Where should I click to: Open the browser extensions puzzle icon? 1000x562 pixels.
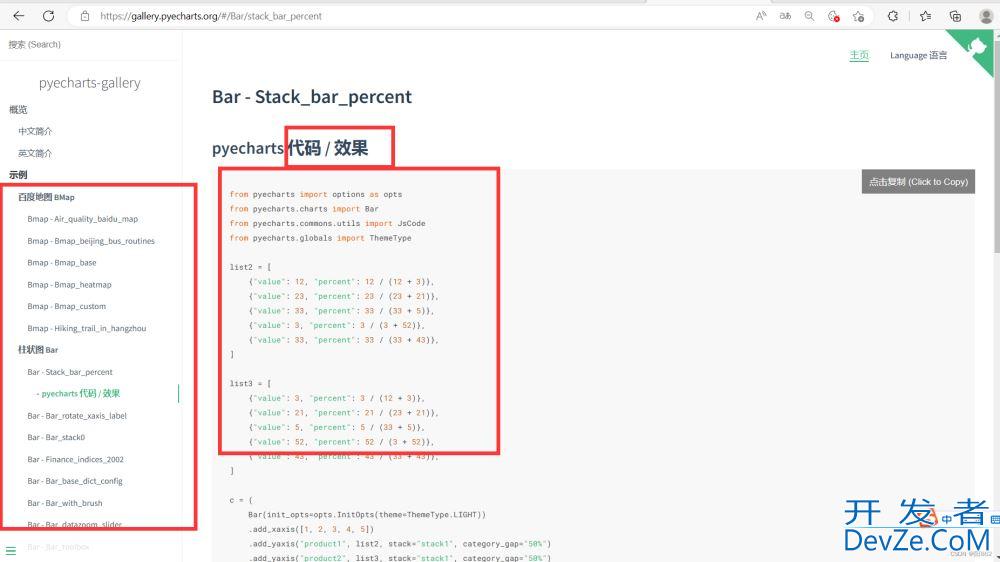[893, 16]
